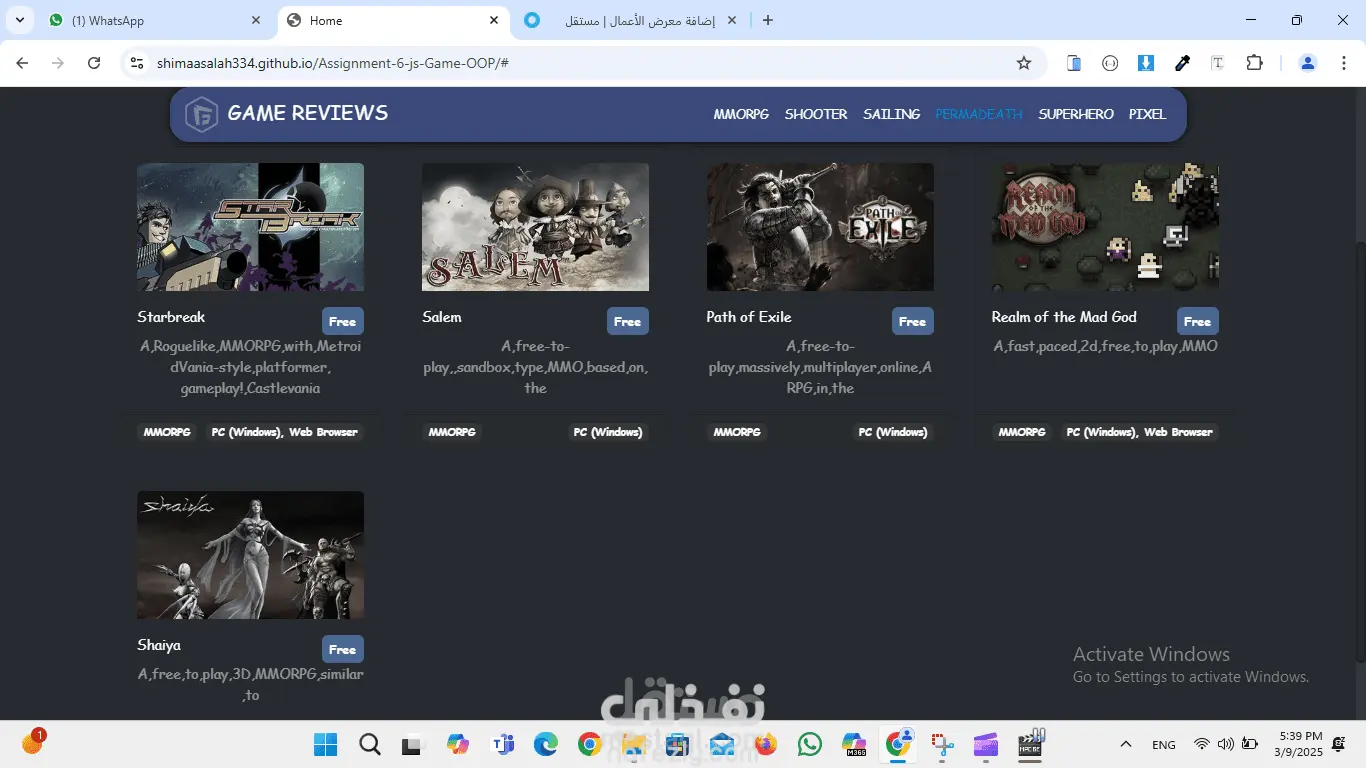Open the Windows Start menu
This screenshot has height=768, width=1366.
(x=325, y=744)
